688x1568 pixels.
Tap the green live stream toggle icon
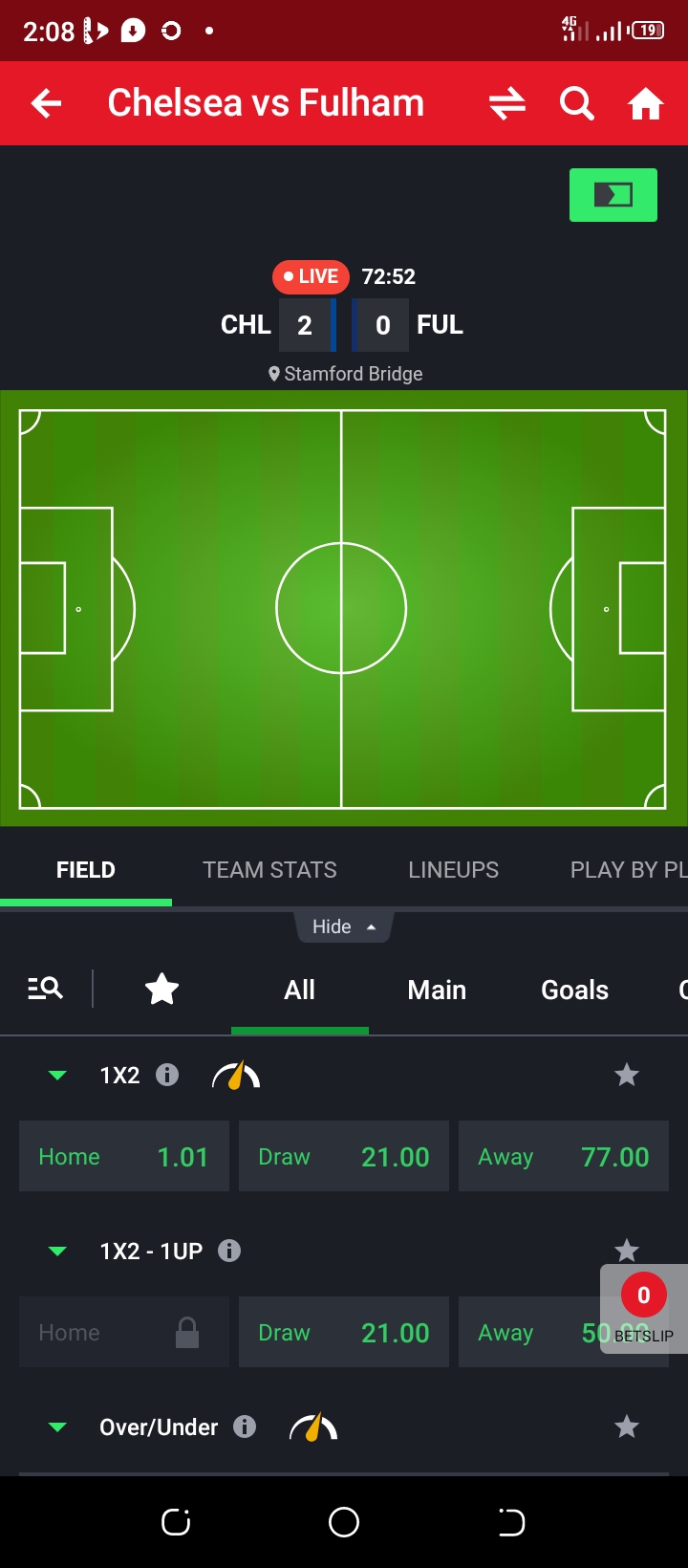613,195
